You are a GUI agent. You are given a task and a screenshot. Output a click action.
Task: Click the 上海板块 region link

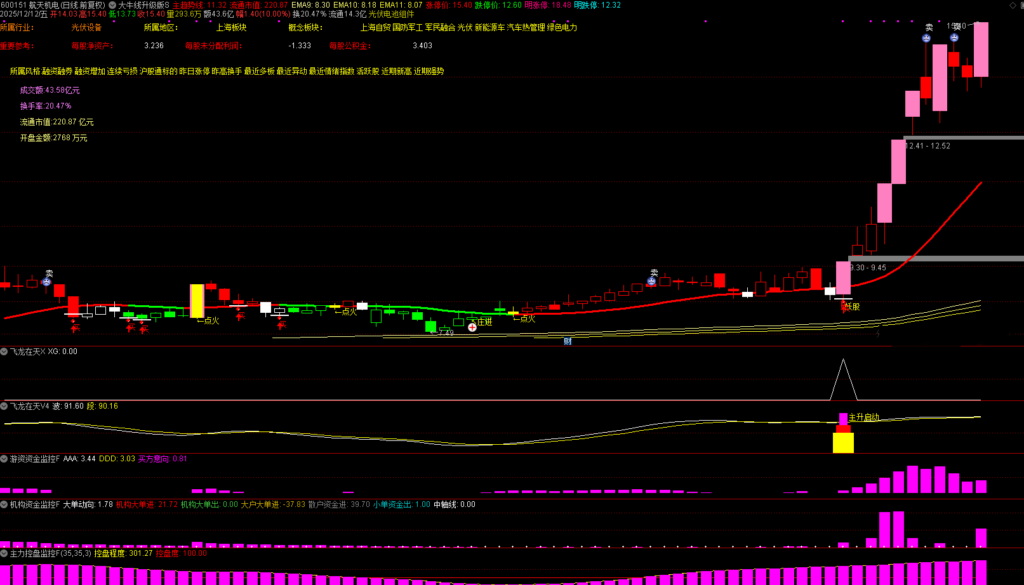pos(230,28)
